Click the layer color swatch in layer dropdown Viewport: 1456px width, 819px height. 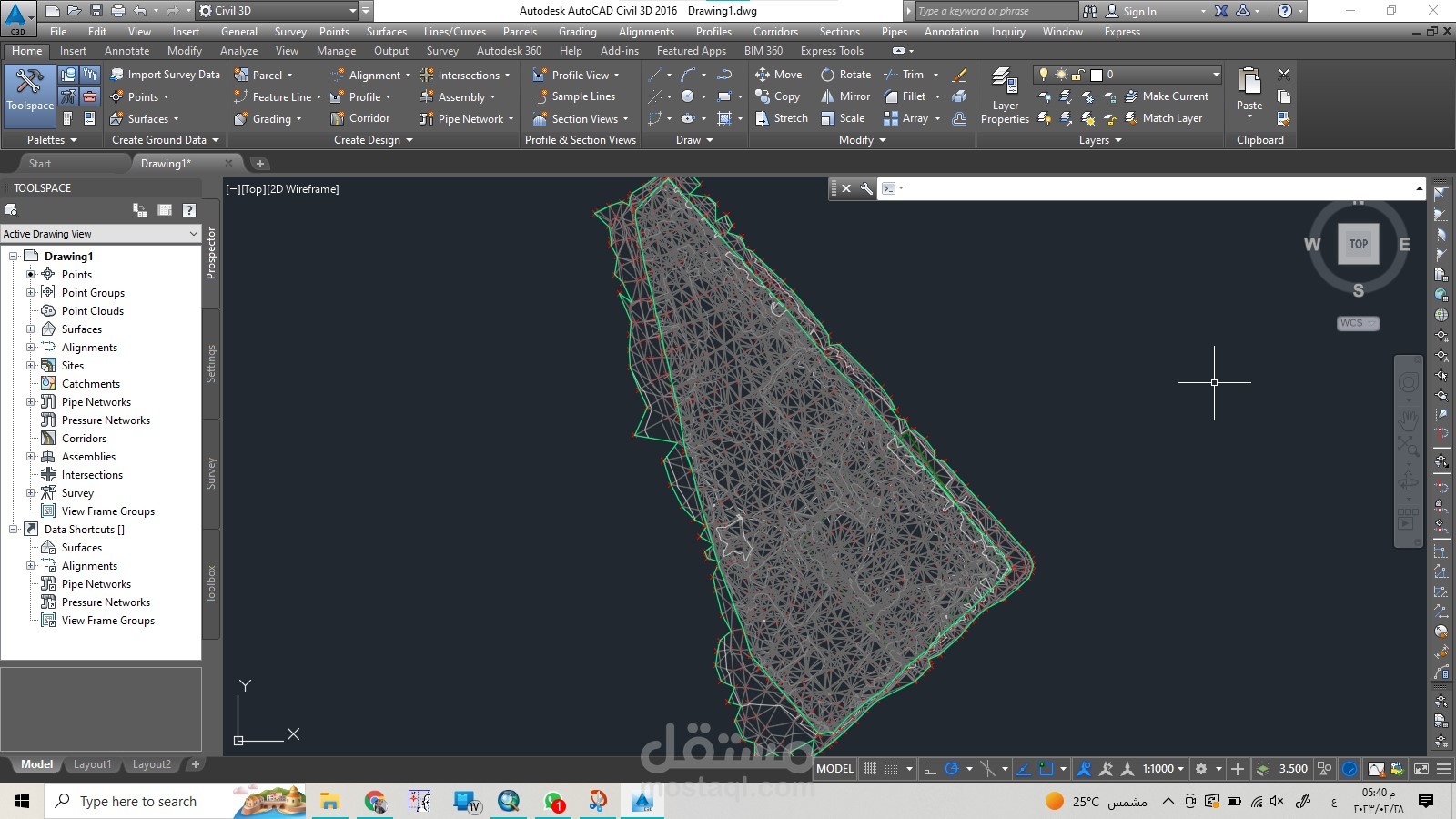(1097, 75)
